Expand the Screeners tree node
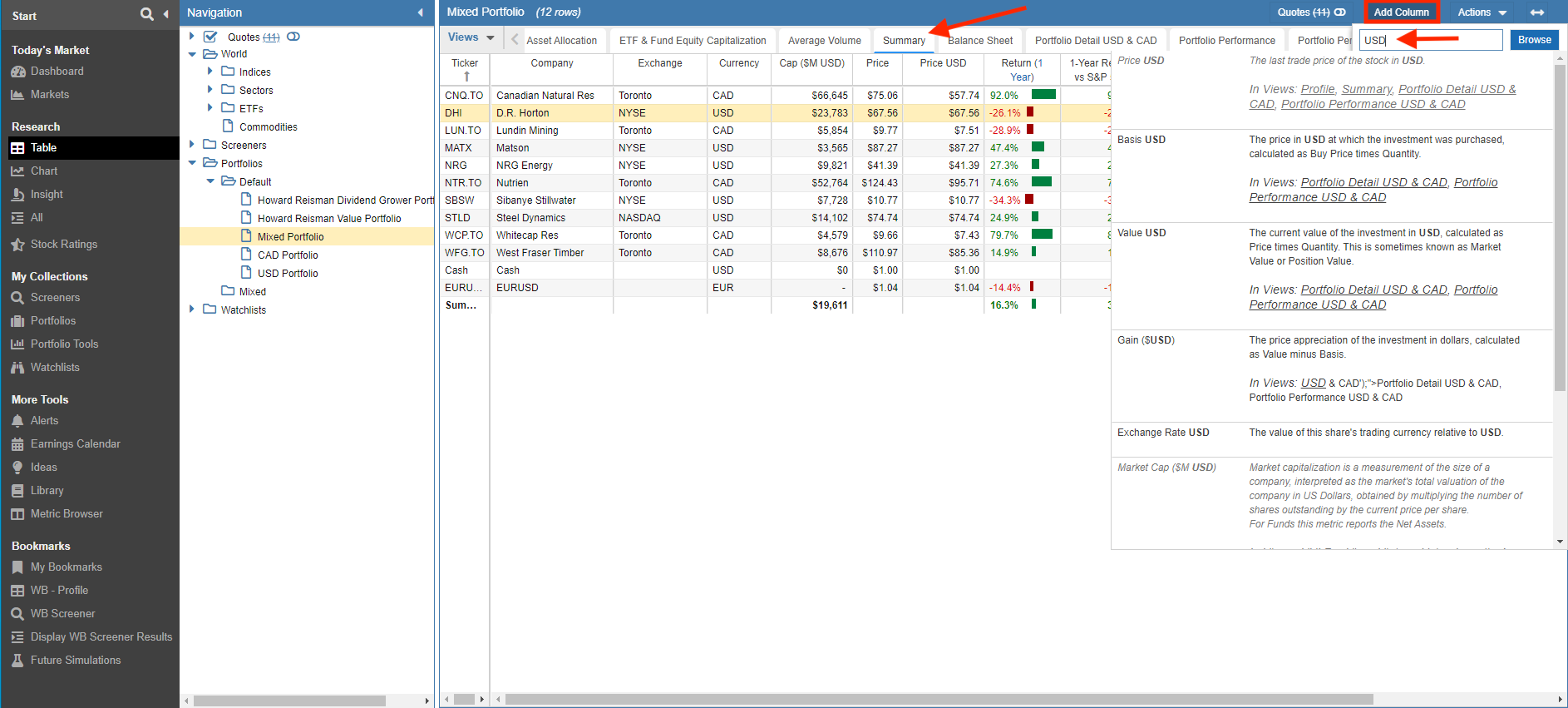Image resolution: width=1568 pixels, height=708 pixels. (x=192, y=145)
